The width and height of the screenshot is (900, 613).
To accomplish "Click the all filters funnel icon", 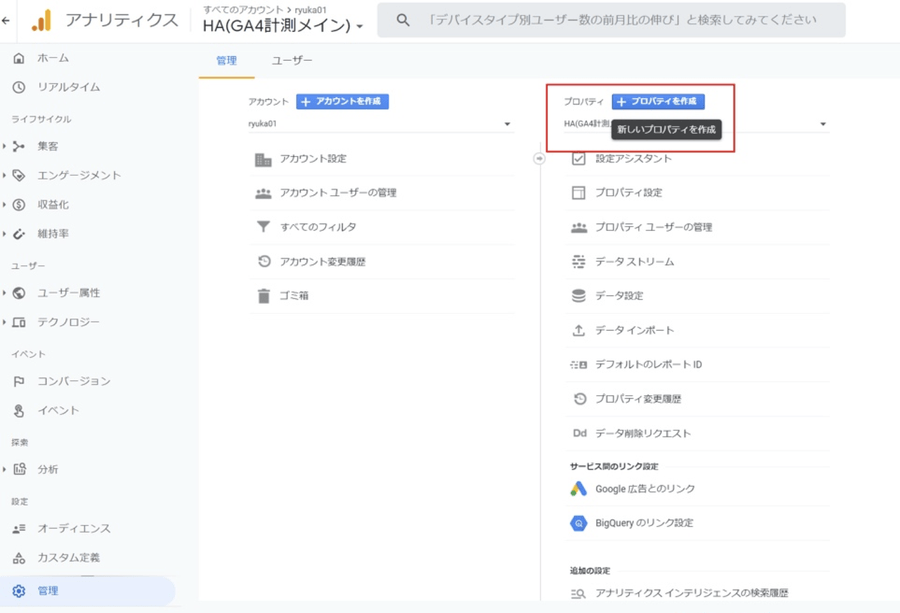I will 263,227.
